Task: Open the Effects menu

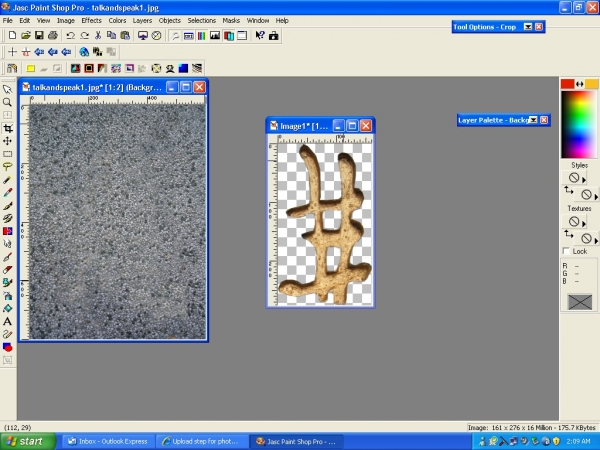Action: [x=91, y=21]
